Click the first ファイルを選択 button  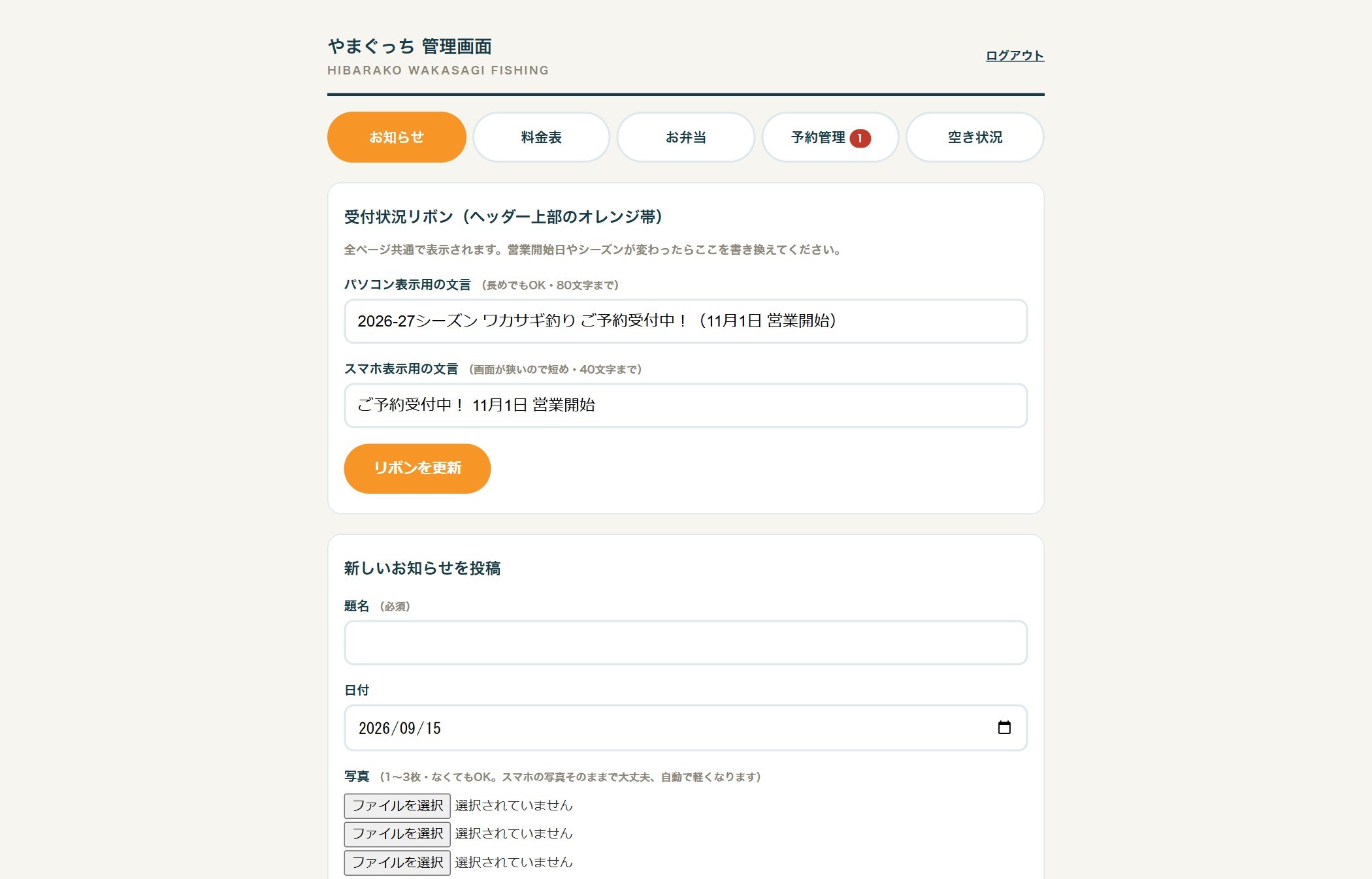coord(397,806)
